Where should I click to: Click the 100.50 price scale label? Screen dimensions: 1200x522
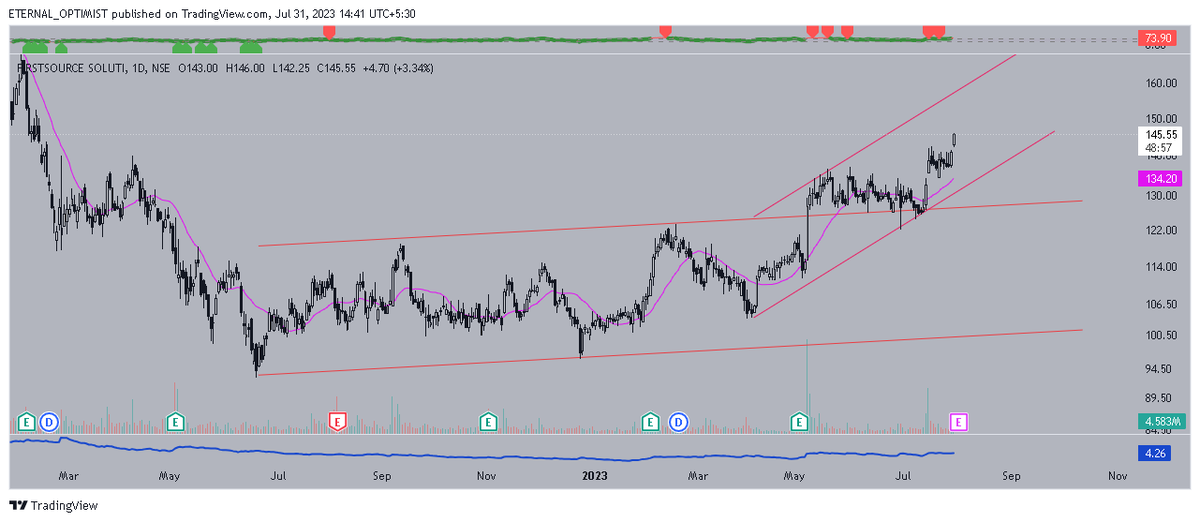[x=1160, y=335]
